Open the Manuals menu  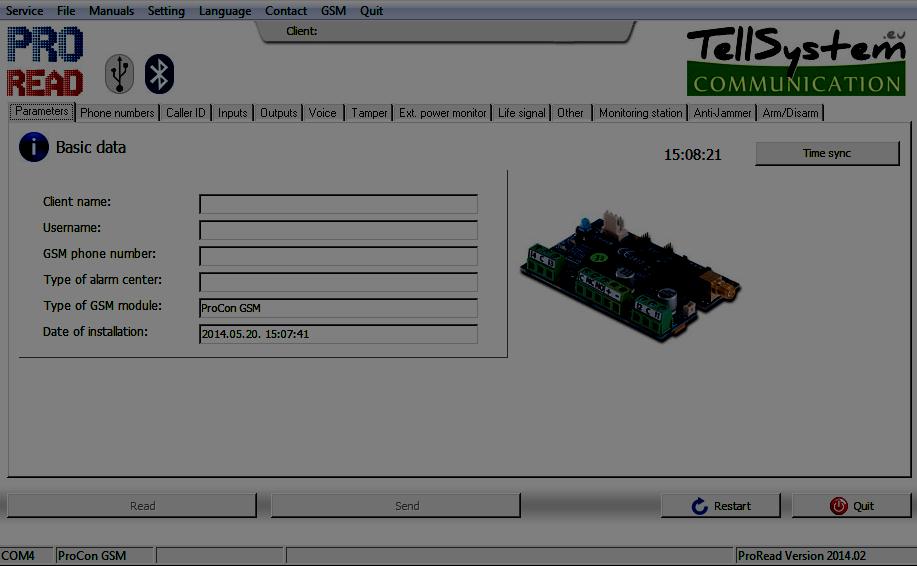(x=111, y=11)
